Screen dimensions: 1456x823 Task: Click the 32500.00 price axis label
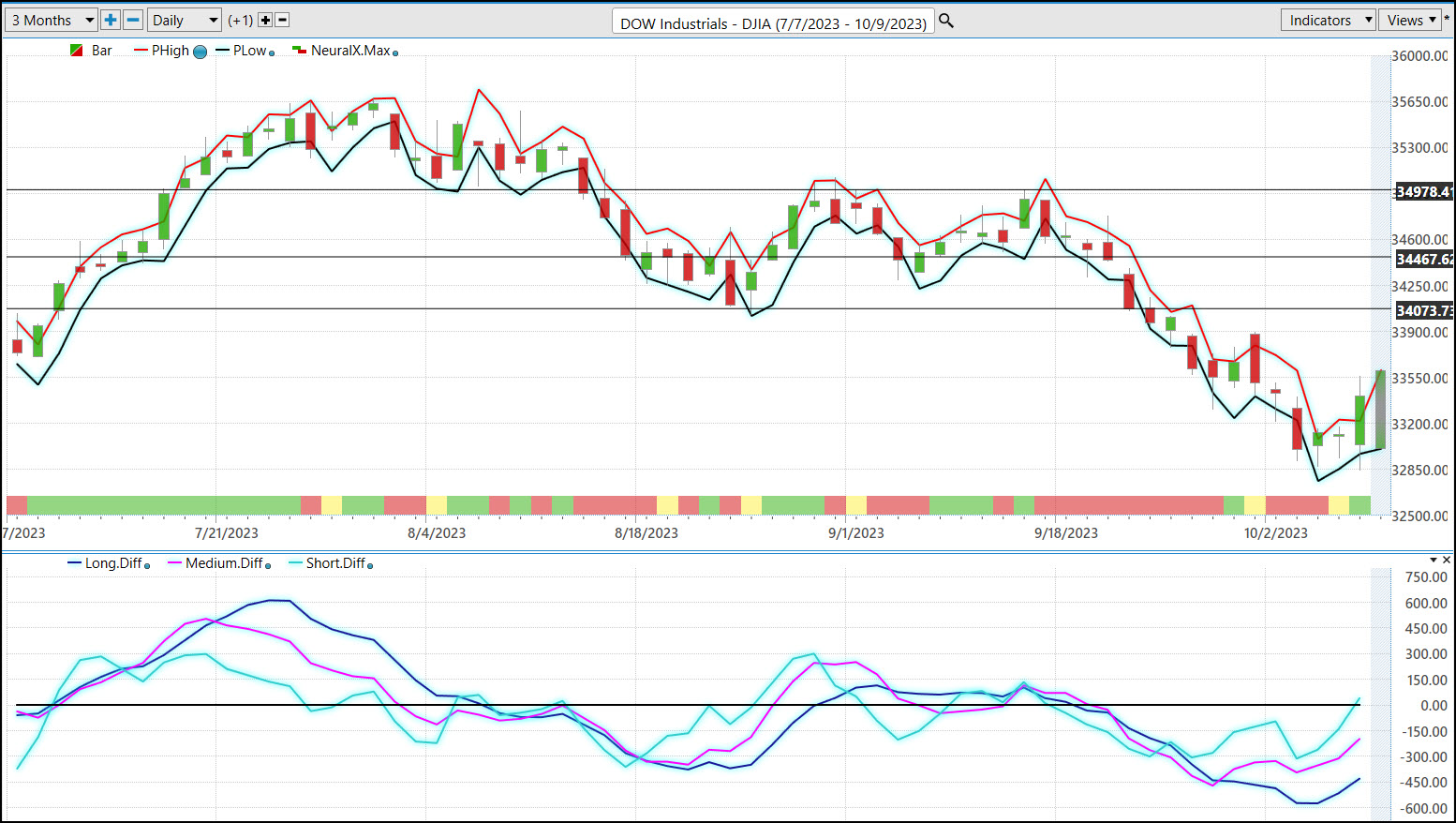(1420, 516)
